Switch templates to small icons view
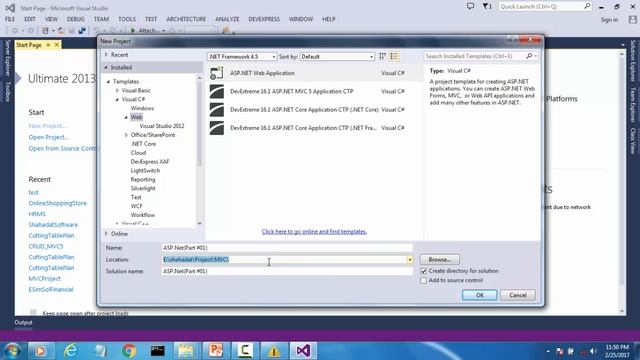 pos(382,56)
